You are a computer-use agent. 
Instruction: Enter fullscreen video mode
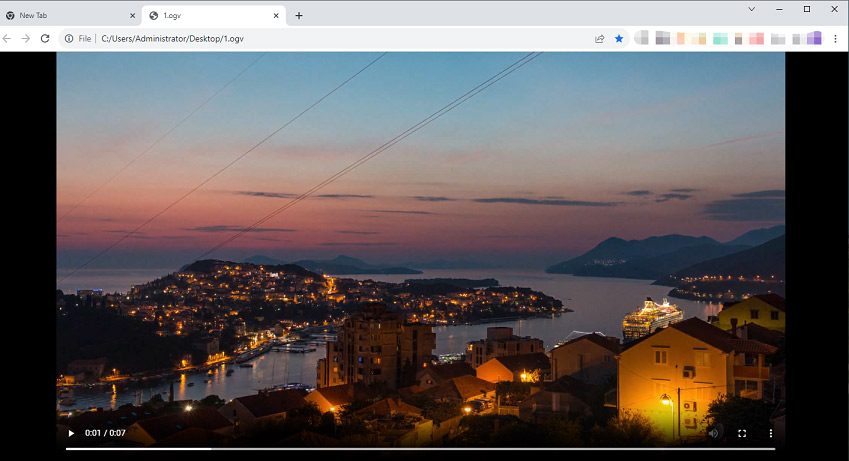[742, 433]
